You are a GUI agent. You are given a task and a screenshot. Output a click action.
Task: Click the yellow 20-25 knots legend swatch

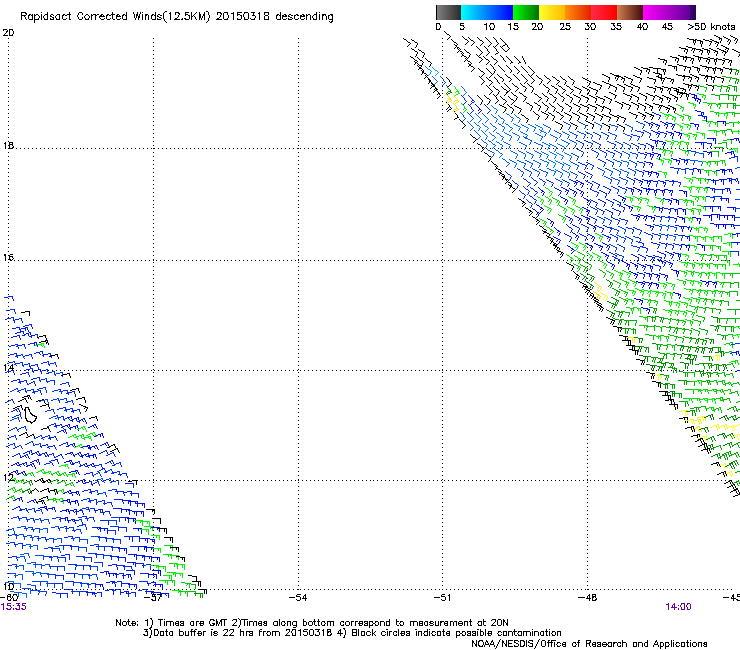[x=552, y=12]
